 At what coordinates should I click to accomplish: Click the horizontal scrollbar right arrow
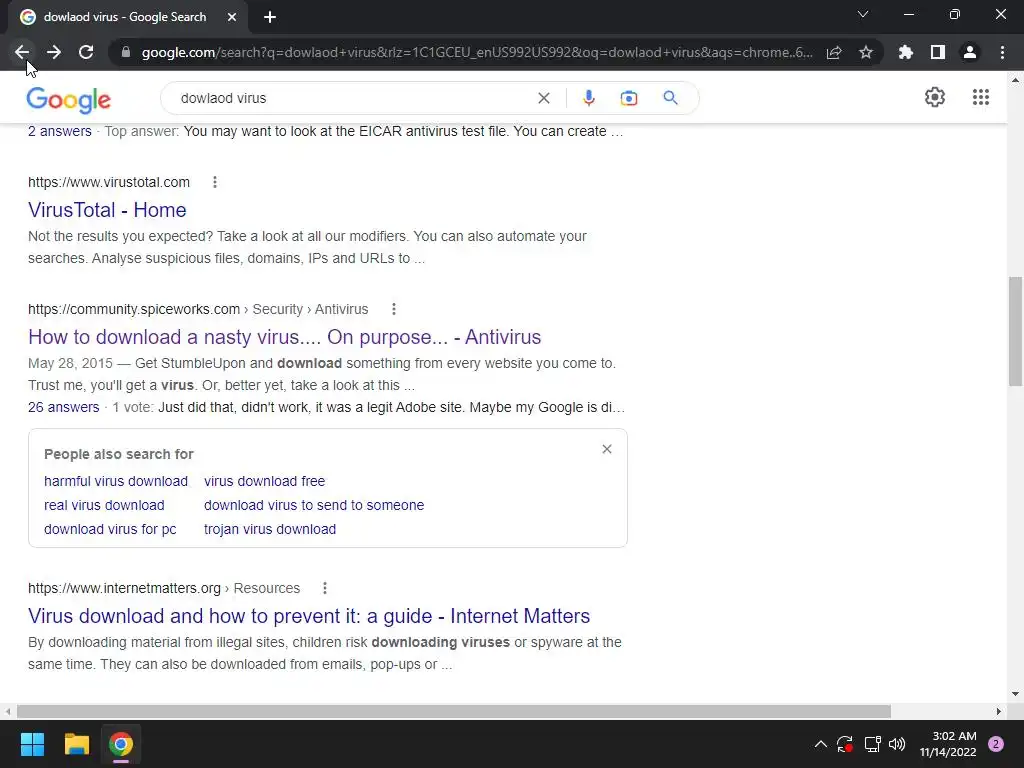[999, 711]
